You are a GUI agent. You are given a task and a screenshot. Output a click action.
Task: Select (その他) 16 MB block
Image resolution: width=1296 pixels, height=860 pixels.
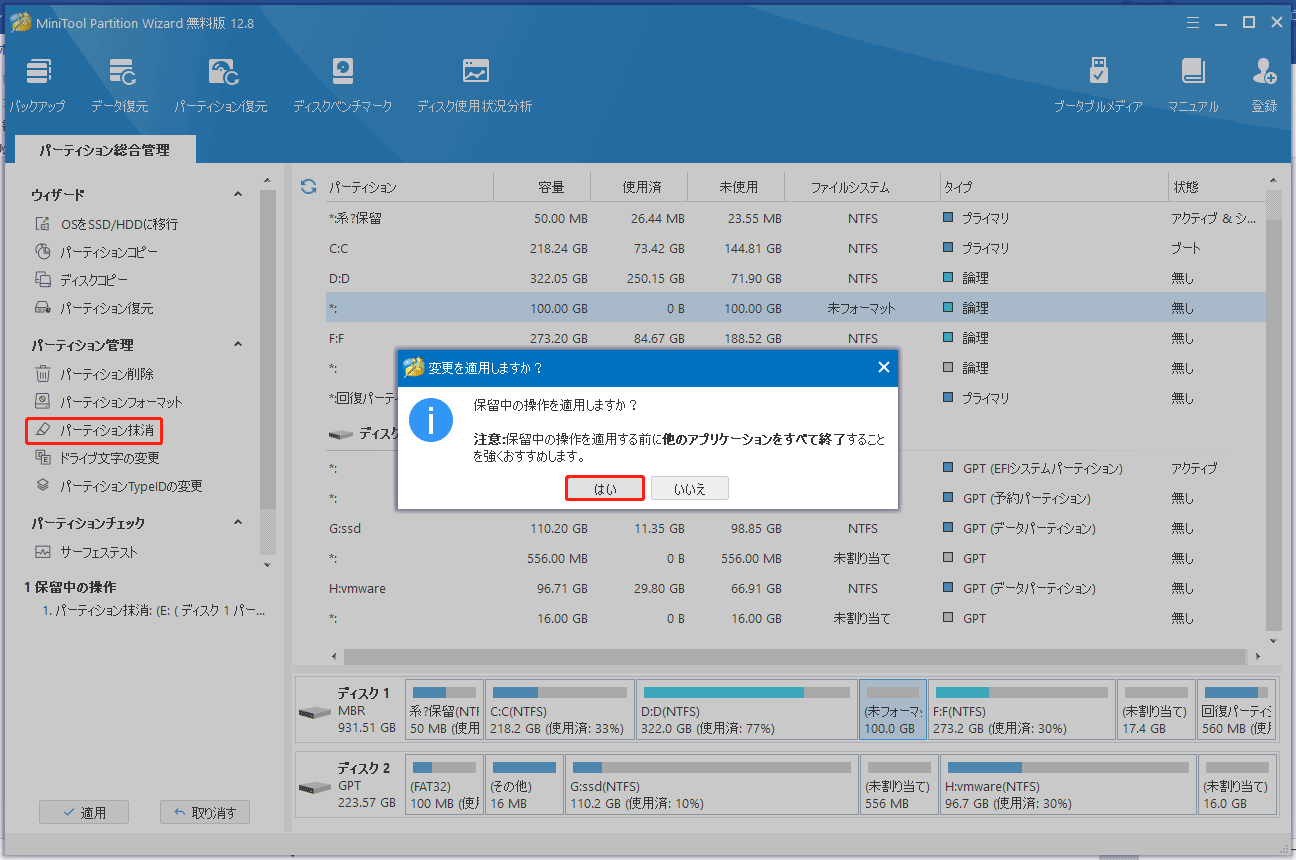tap(524, 785)
